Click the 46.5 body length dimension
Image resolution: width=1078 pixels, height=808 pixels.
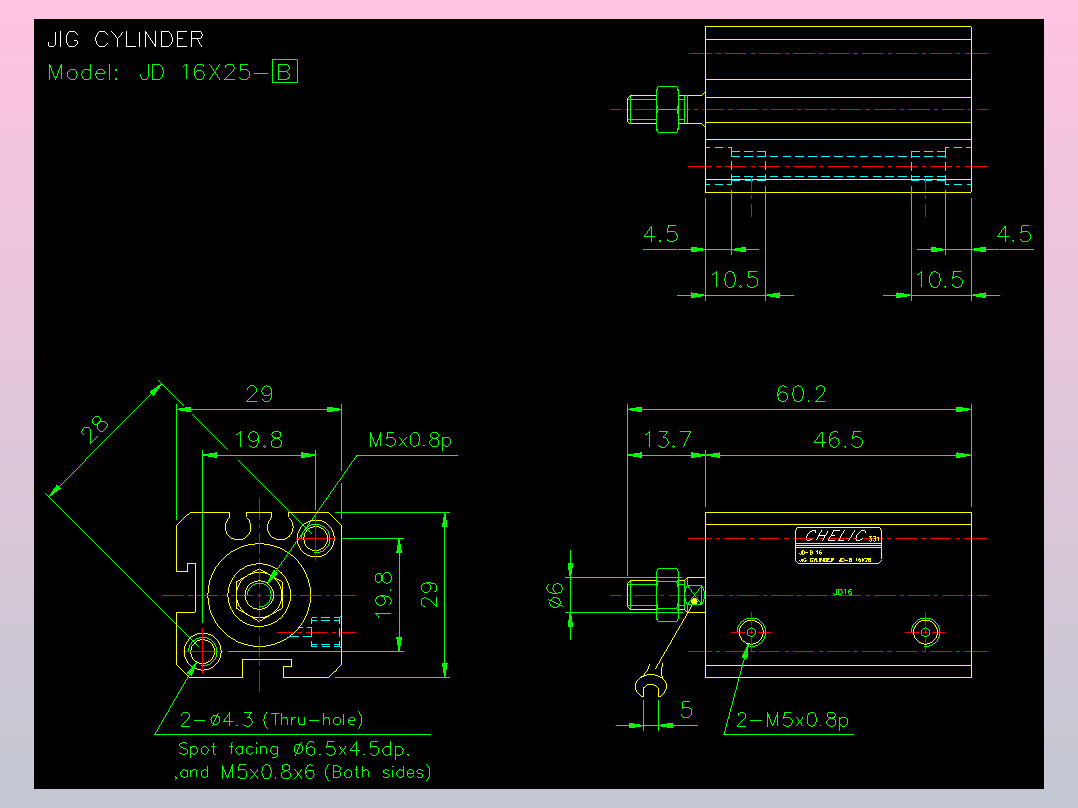pyautogui.click(x=838, y=439)
